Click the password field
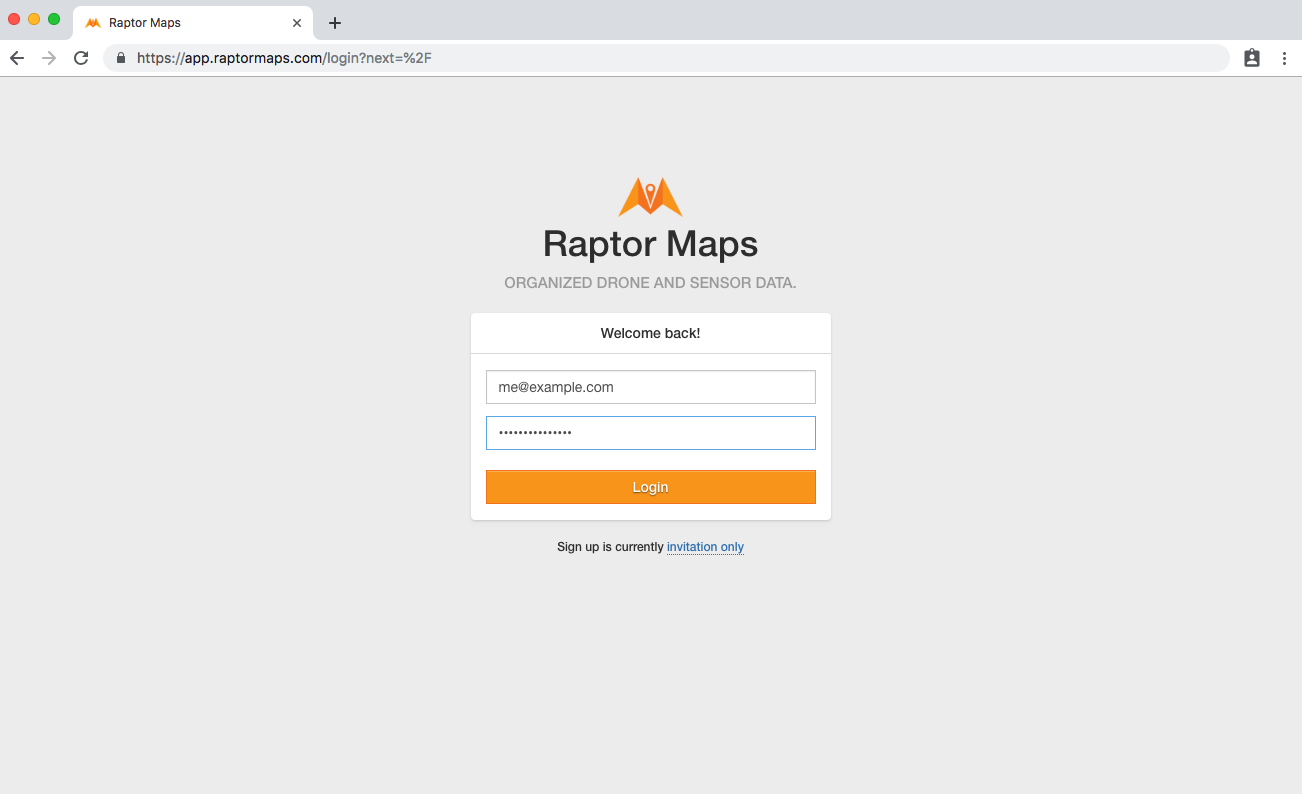Viewport: 1302px width, 794px height. [x=651, y=433]
